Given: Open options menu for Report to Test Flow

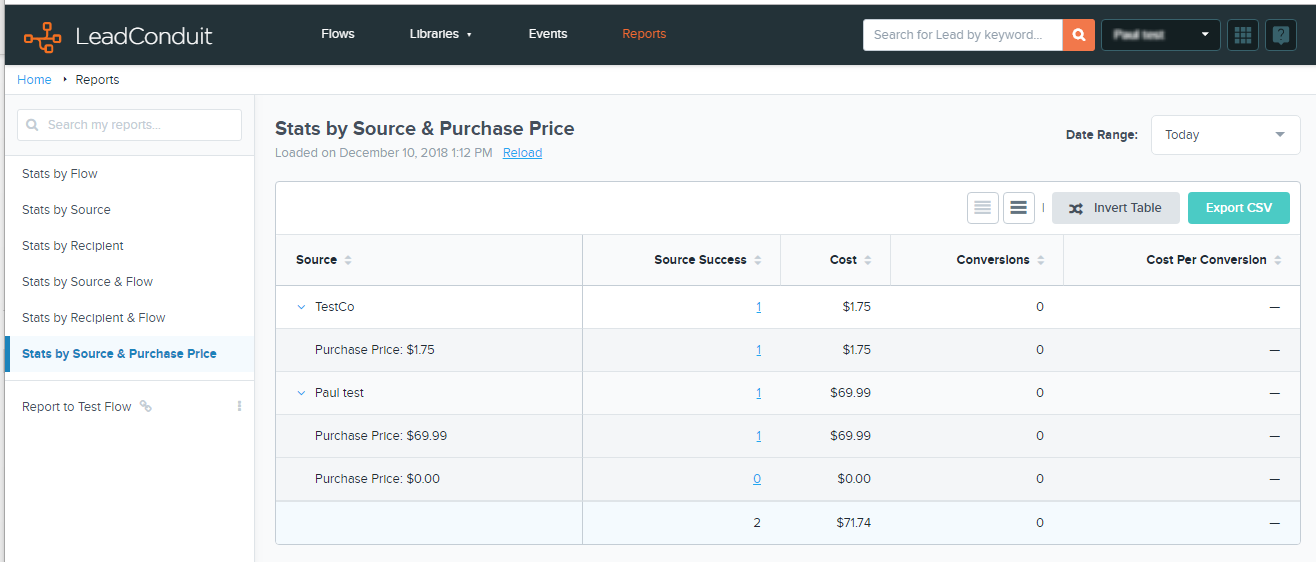Looking at the screenshot, I should pyautogui.click(x=239, y=406).
